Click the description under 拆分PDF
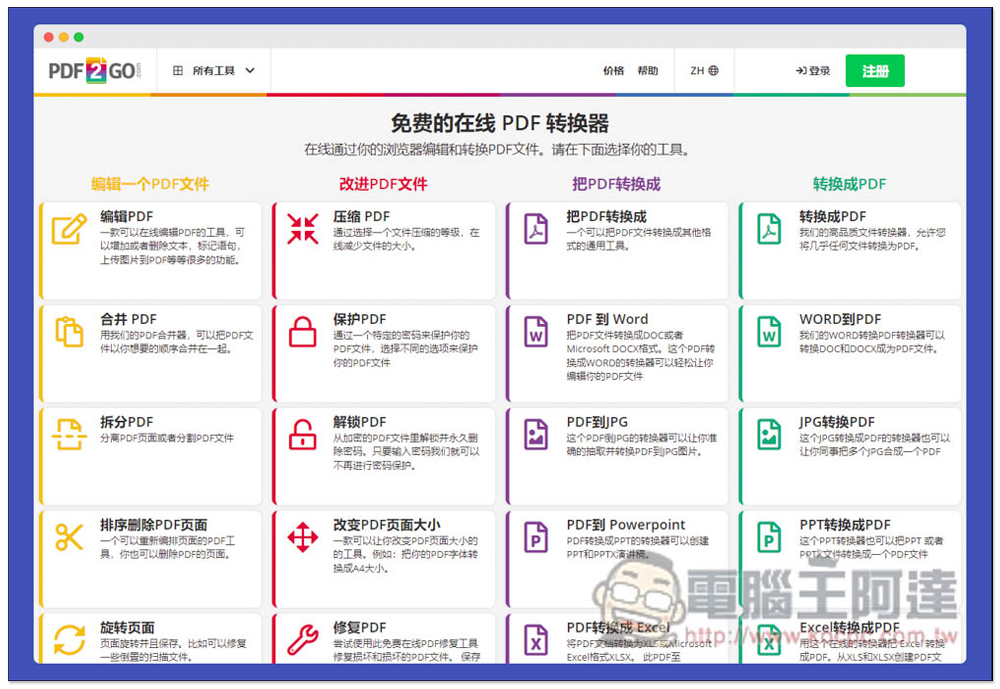Screen dimensions: 1000x689 click(x=166, y=438)
